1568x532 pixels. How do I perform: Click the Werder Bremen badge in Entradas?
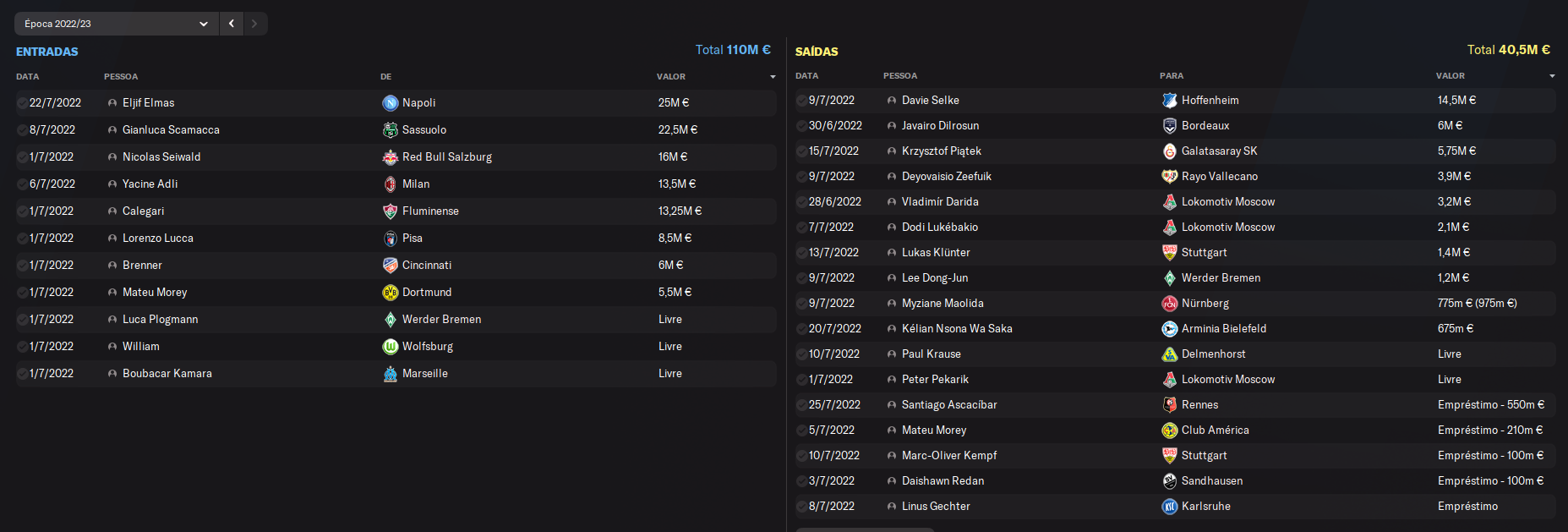click(x=390, y=320)
